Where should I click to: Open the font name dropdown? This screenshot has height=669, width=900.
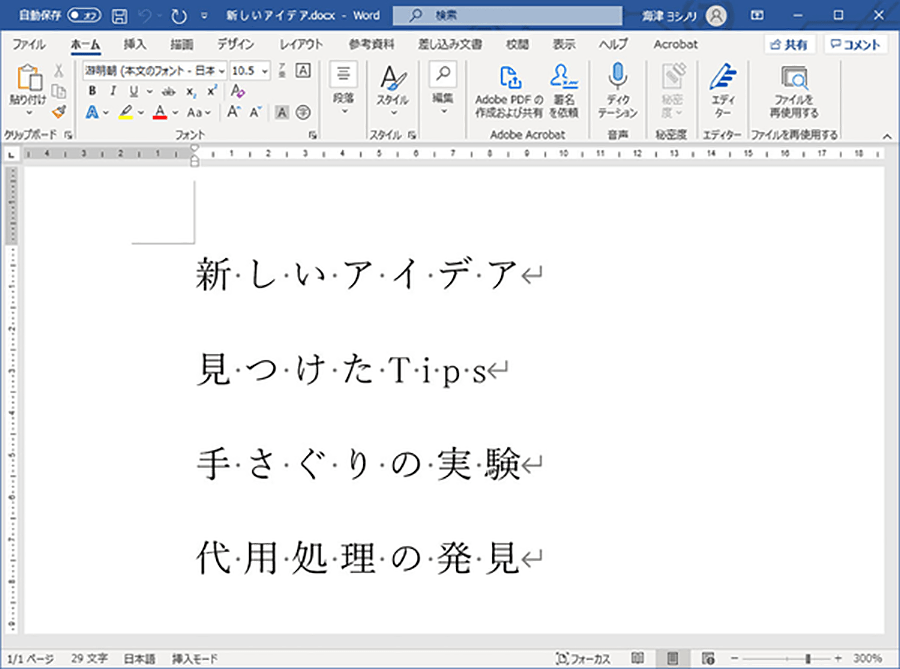(222, 71)
